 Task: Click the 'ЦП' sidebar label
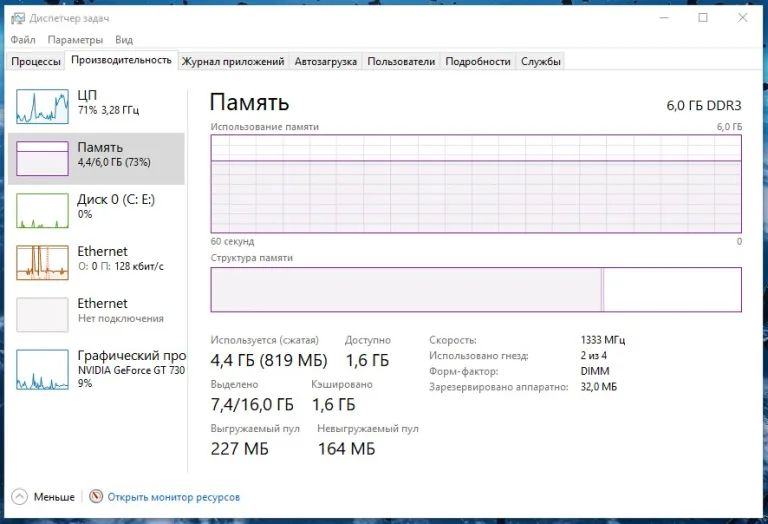(87, 95)
